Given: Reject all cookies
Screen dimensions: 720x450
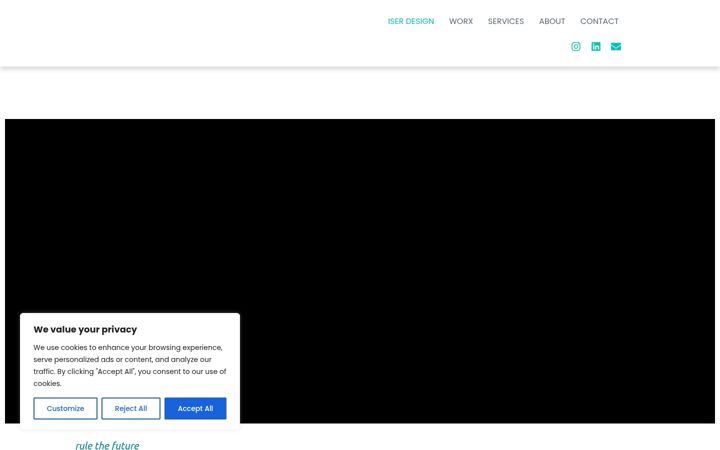Looking at the screenshot, I should [131, 408].
